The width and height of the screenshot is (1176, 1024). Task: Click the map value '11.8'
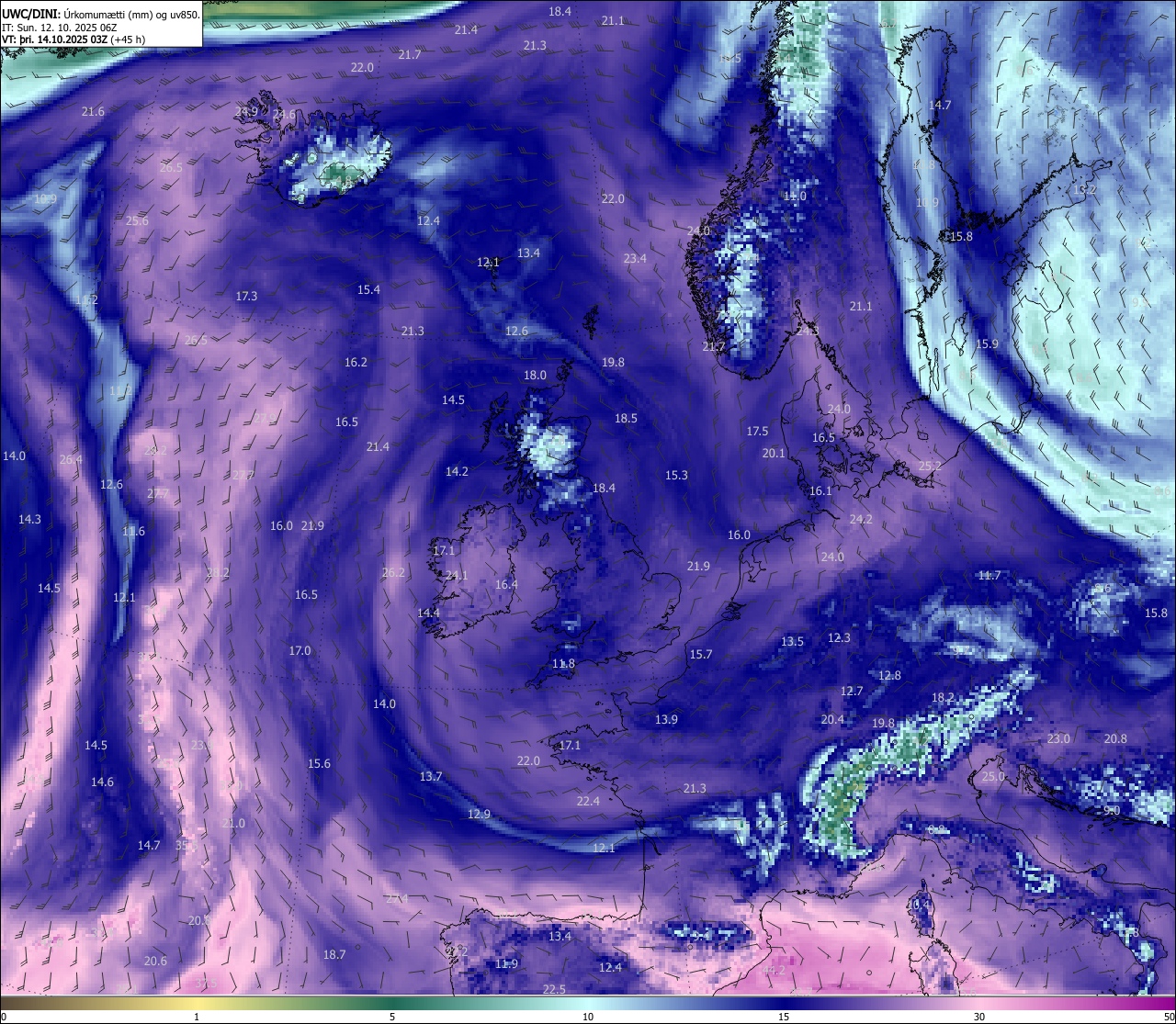pos(563,664)
